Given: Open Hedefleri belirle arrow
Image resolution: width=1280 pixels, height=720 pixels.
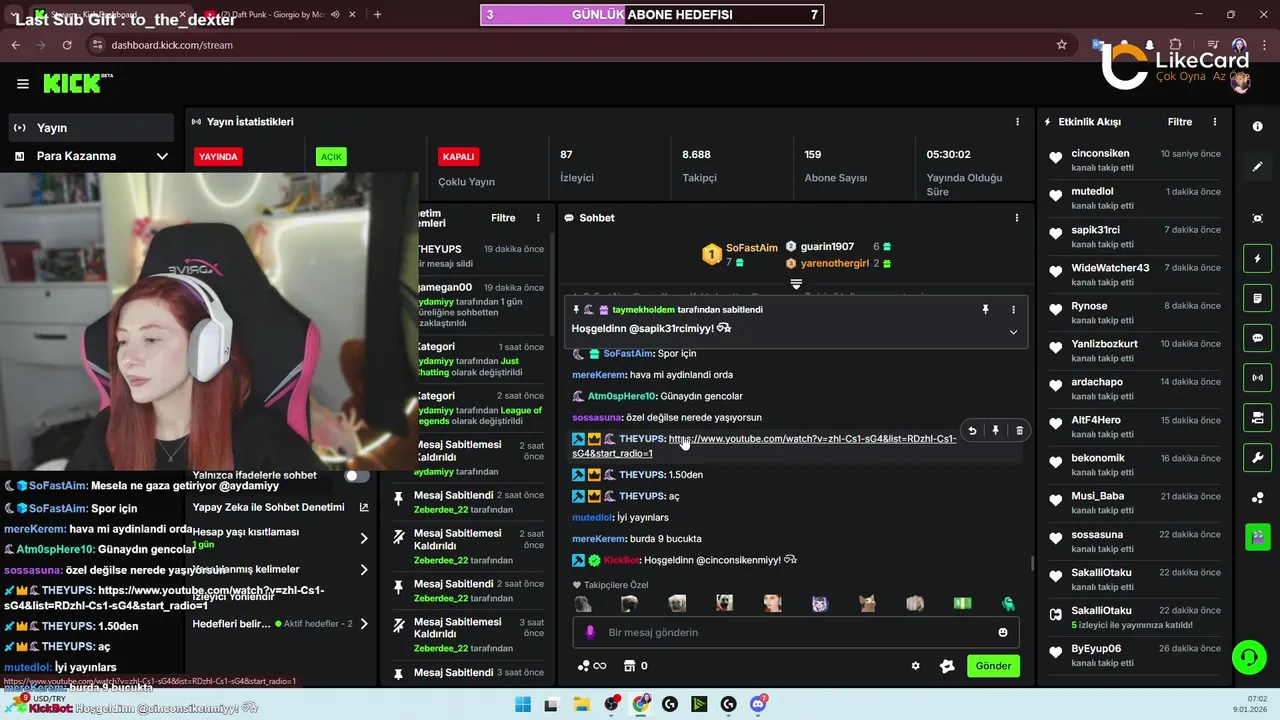Looking at the screenshot, I should click(x=364, y=624).
